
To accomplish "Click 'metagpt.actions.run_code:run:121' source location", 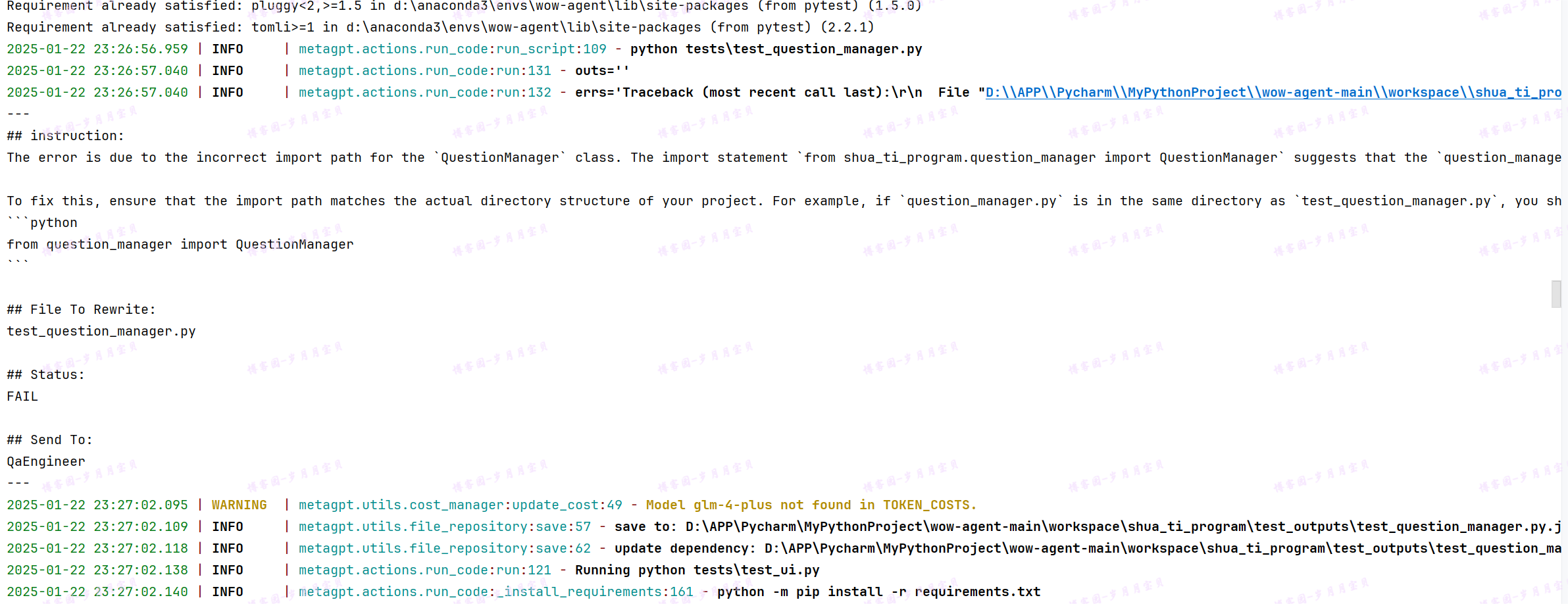I will [x=424, y=570].
